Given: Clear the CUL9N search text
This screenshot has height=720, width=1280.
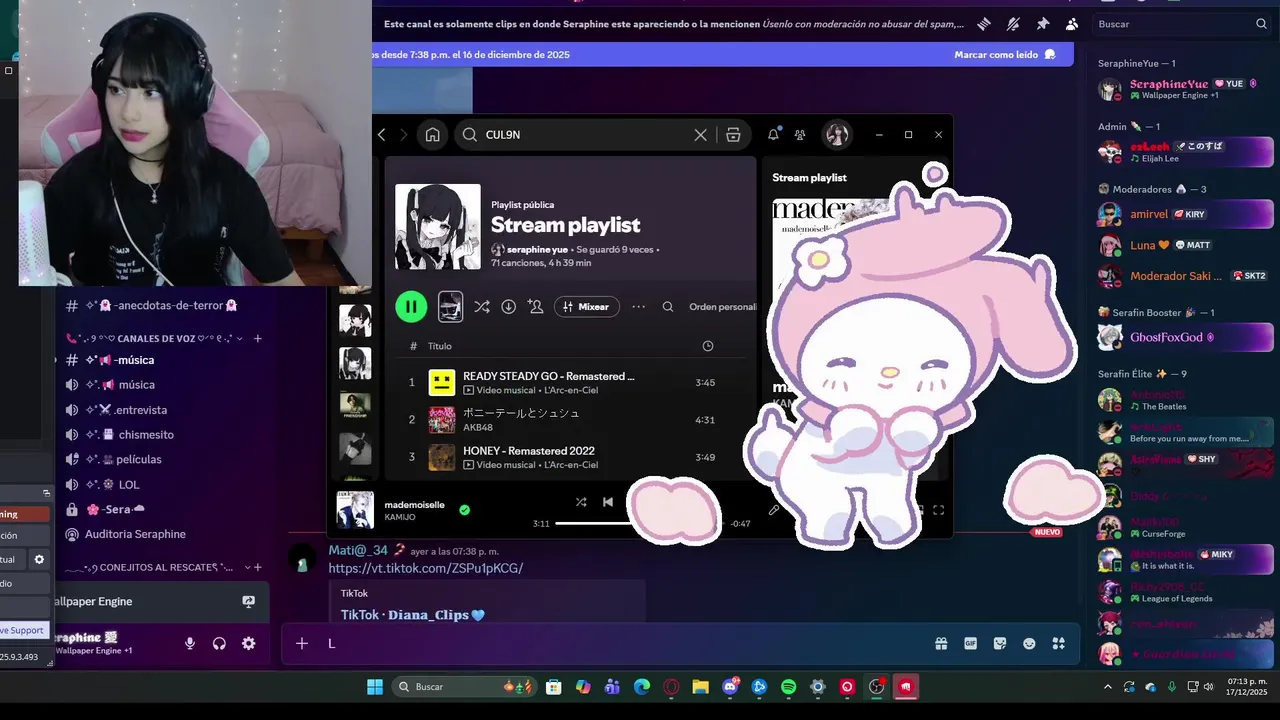Looking at the screenshot, I should (700, 134).
